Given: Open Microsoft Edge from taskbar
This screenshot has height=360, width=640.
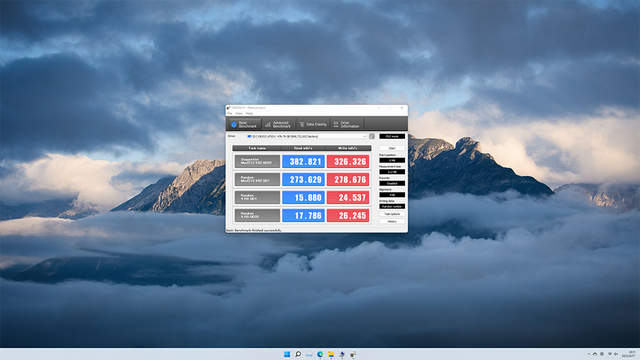Looking at the screenshot, I should (320, 354).
